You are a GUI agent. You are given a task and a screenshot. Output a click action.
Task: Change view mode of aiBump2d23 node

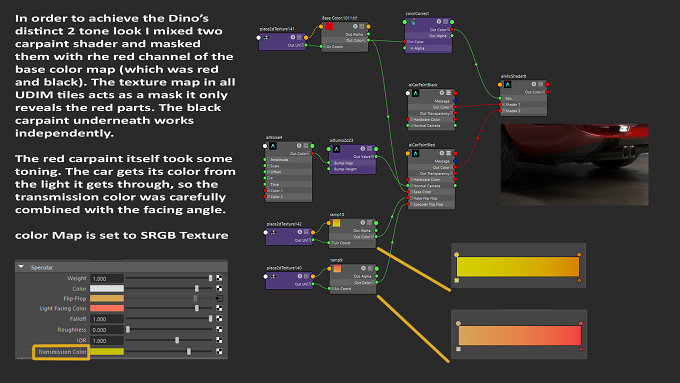pos(369,149)
